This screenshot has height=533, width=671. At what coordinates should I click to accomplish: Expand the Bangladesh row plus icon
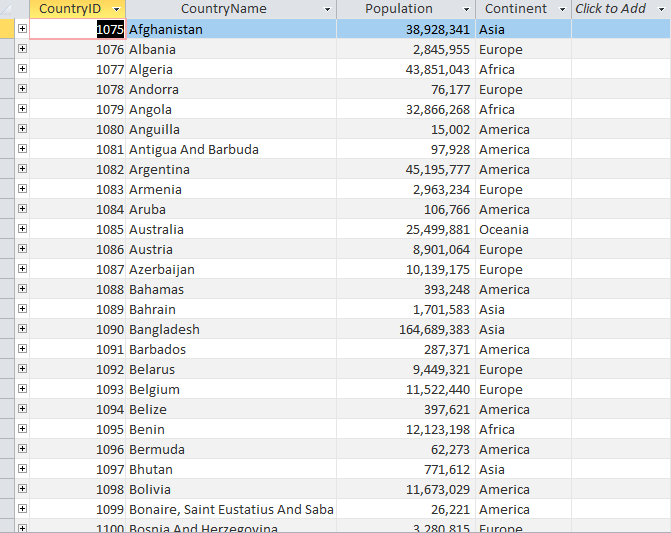pos(22,329)
